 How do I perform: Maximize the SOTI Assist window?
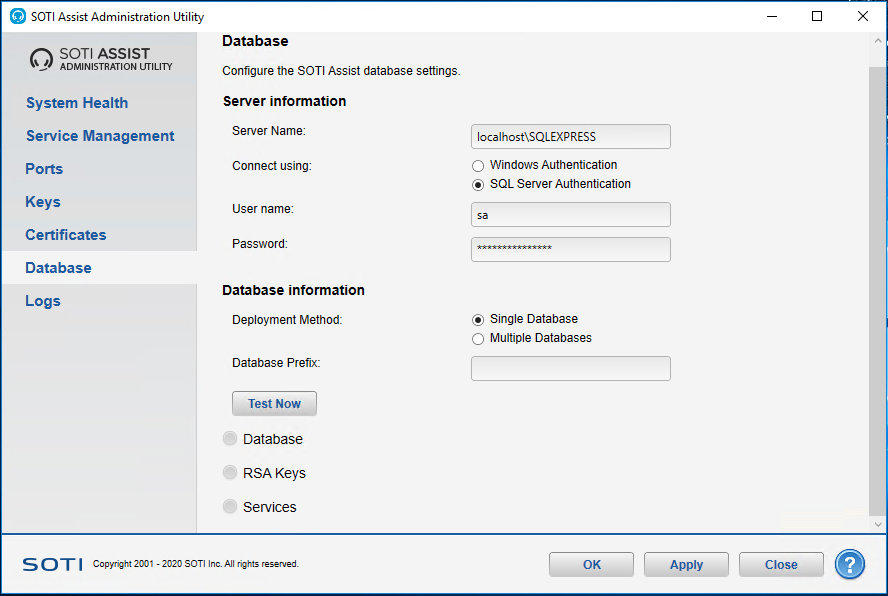pos(817,16)
